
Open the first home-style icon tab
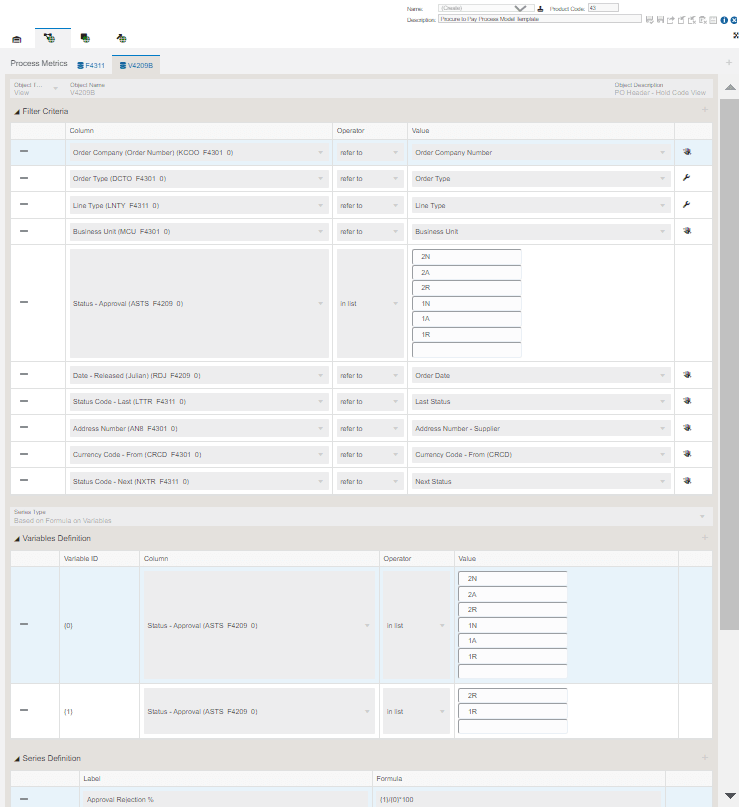[x=17, y=39]
